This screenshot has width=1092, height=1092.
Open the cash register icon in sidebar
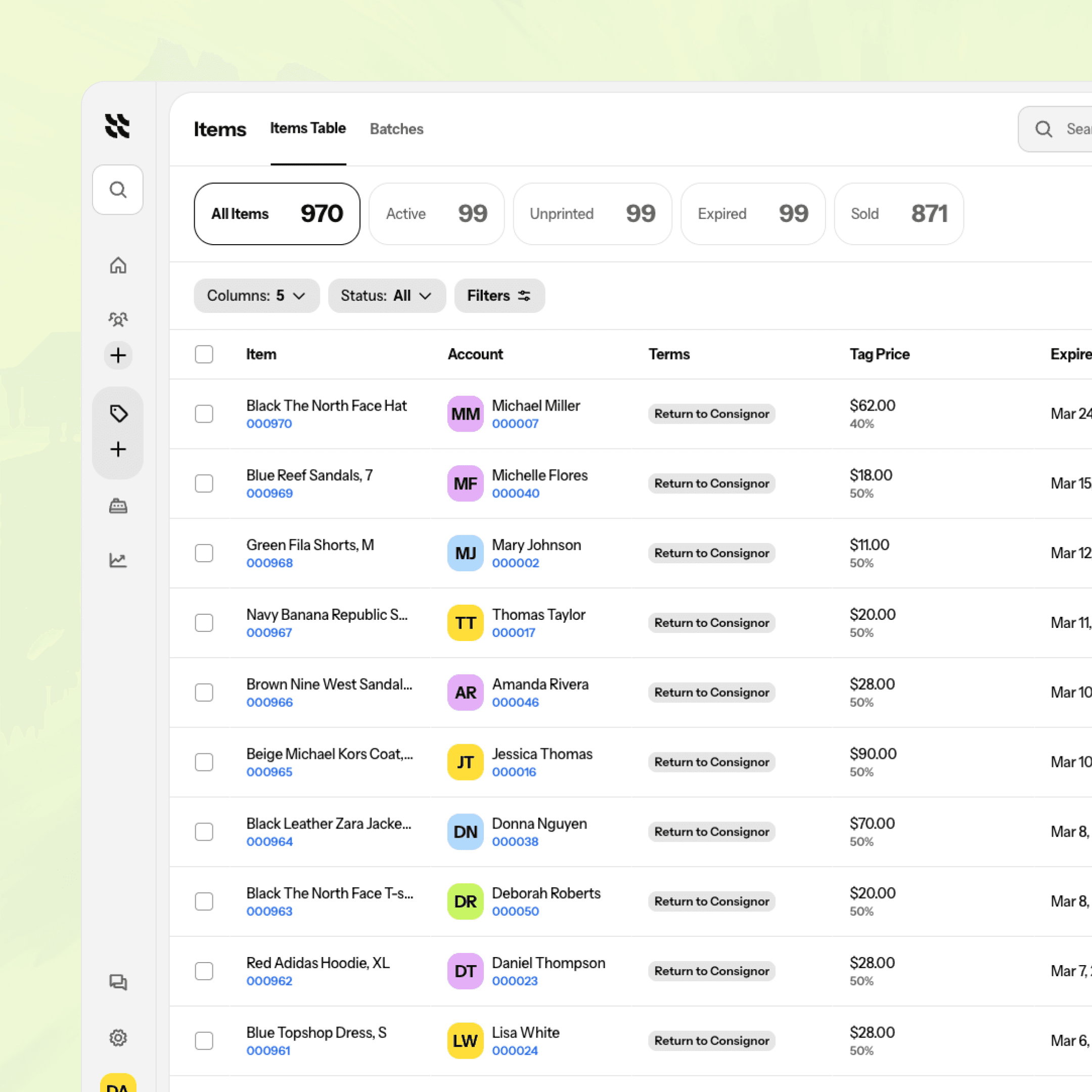pos(118,506)
